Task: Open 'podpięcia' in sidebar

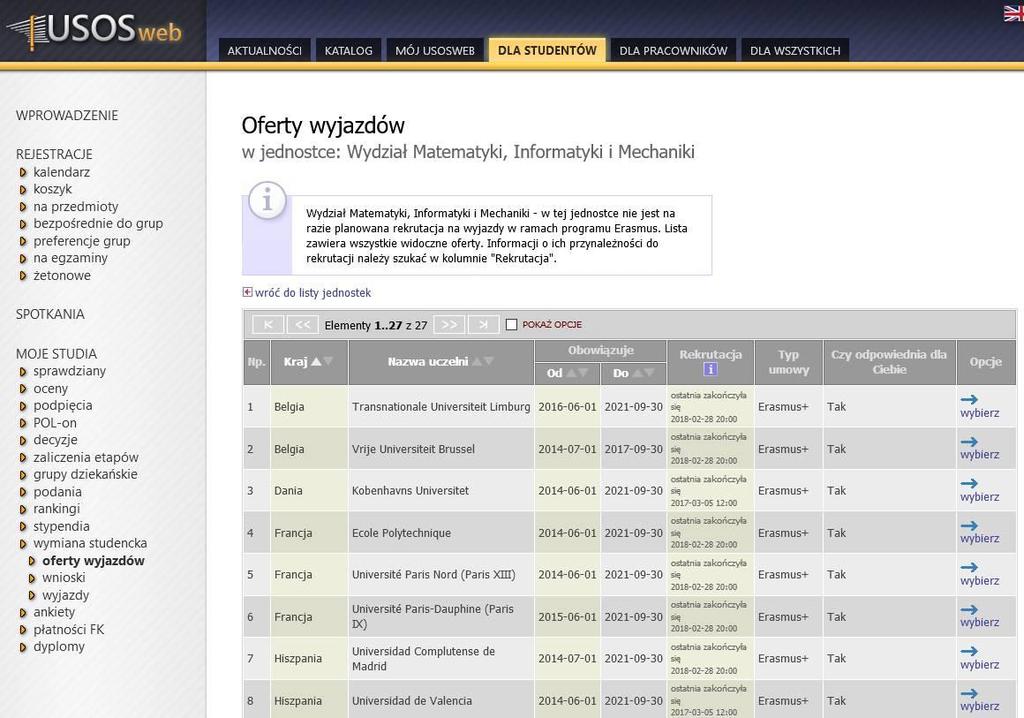Action: pyautogui.click(x=63, y=405)
